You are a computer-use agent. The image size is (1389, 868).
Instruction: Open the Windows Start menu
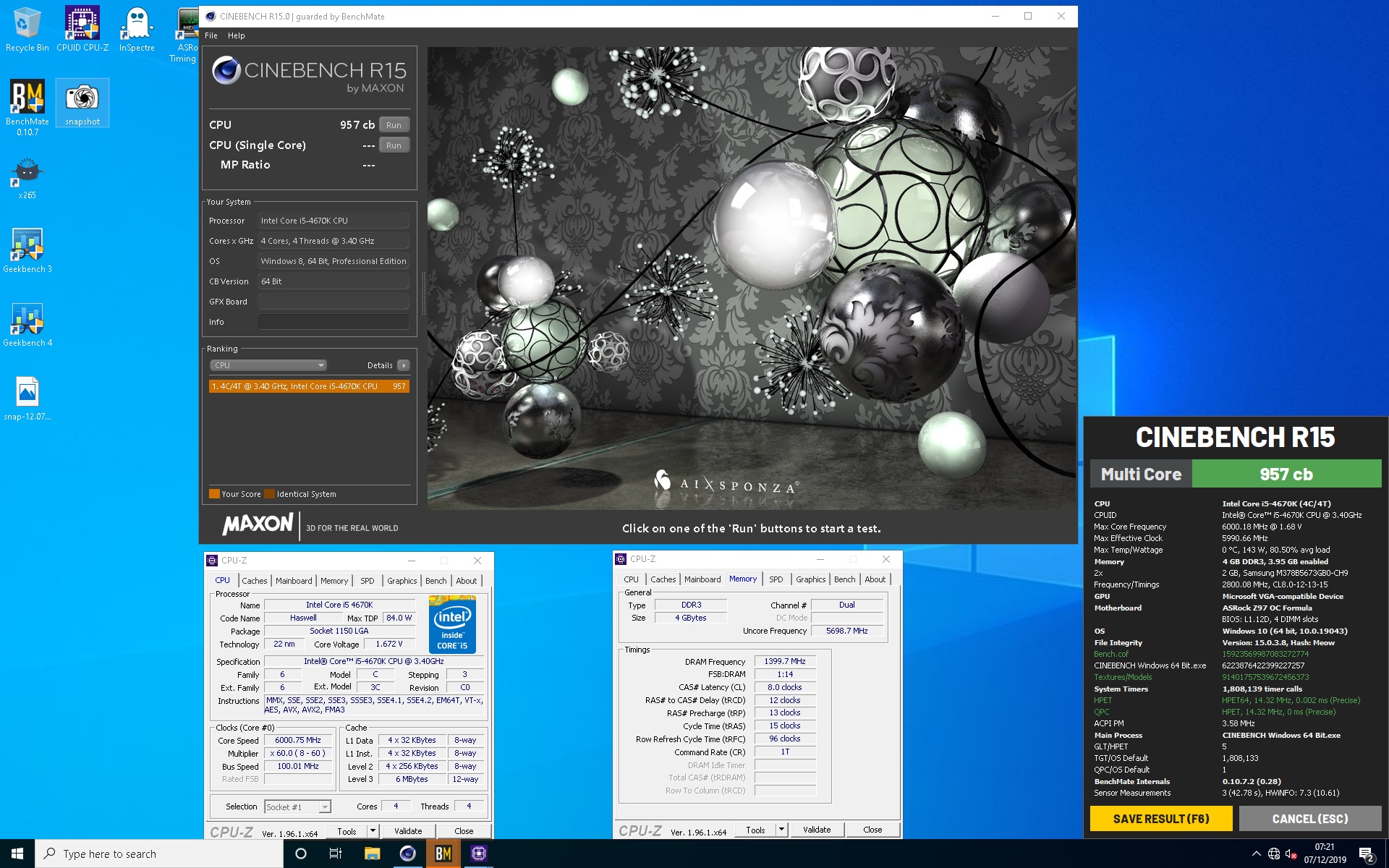tap(17, 854)
